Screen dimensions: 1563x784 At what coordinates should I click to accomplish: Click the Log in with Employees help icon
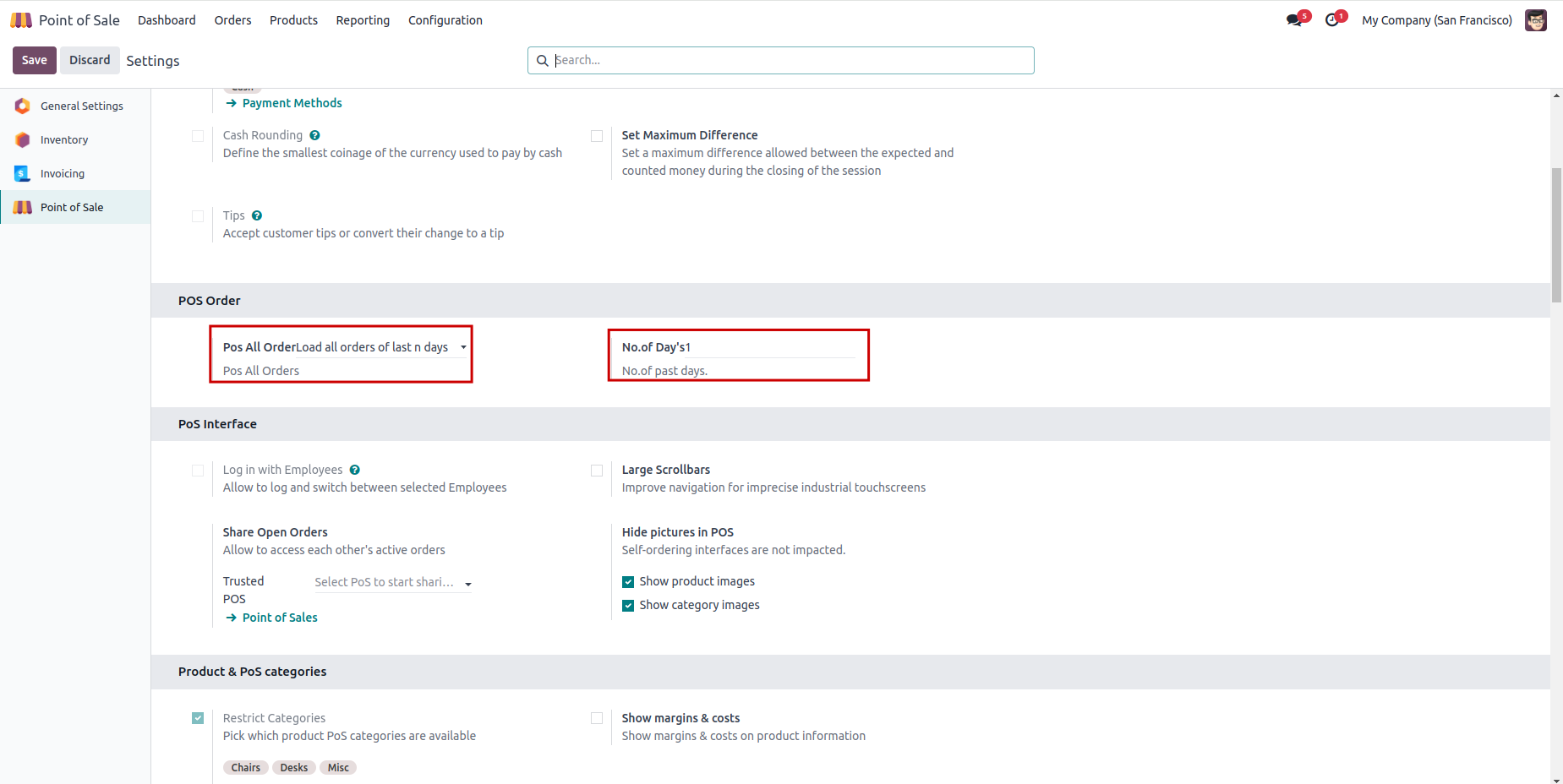click(x=355, y=470)
